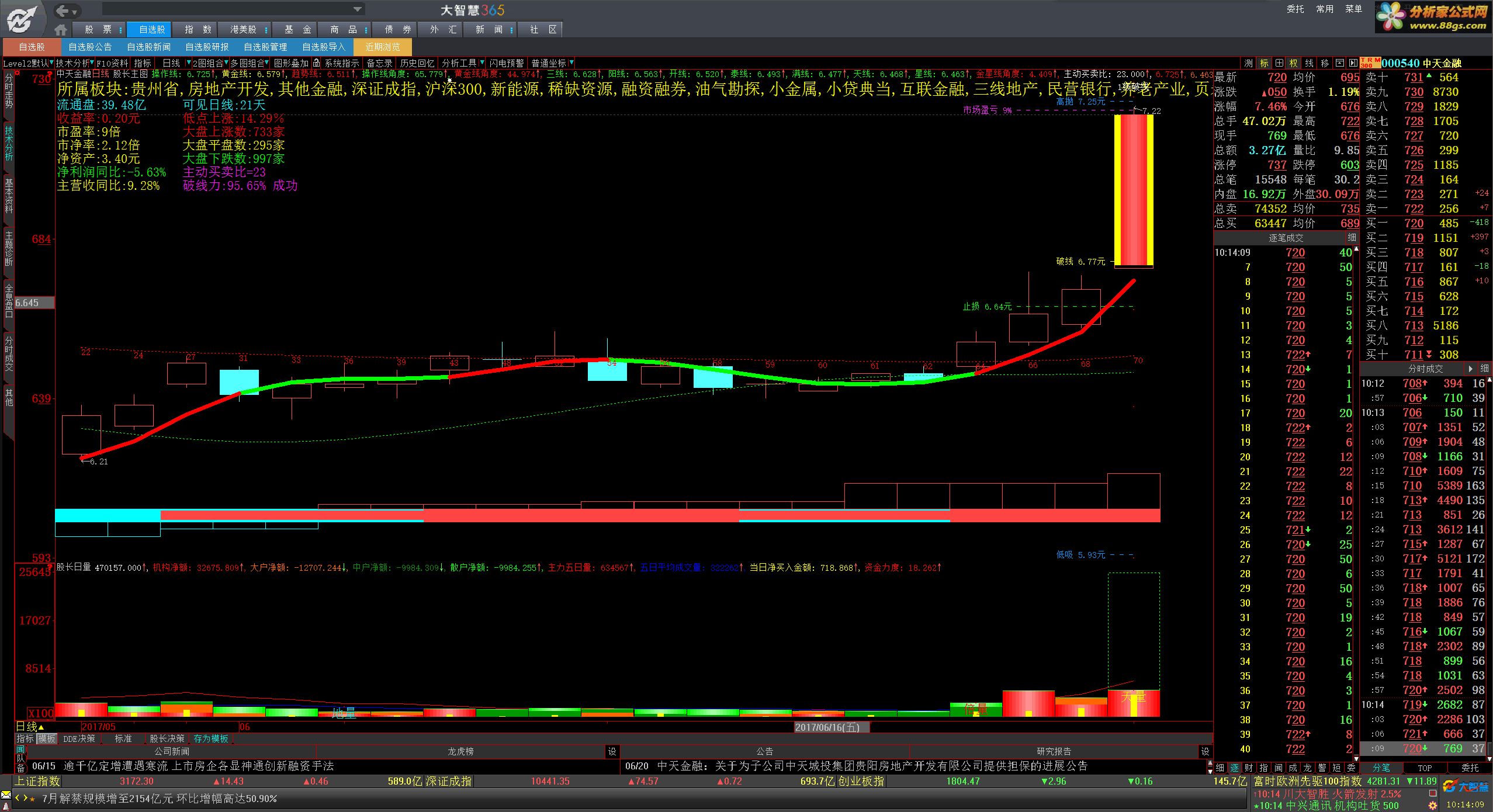Click the collapse-panel up arrow icon
The width and height of the screenshot is (1493, 812).
pos(1339,63)
